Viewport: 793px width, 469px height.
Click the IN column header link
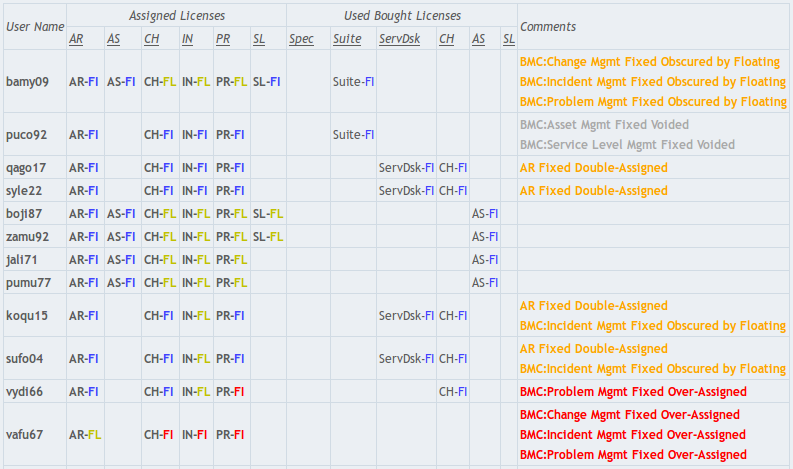(187, 39)
